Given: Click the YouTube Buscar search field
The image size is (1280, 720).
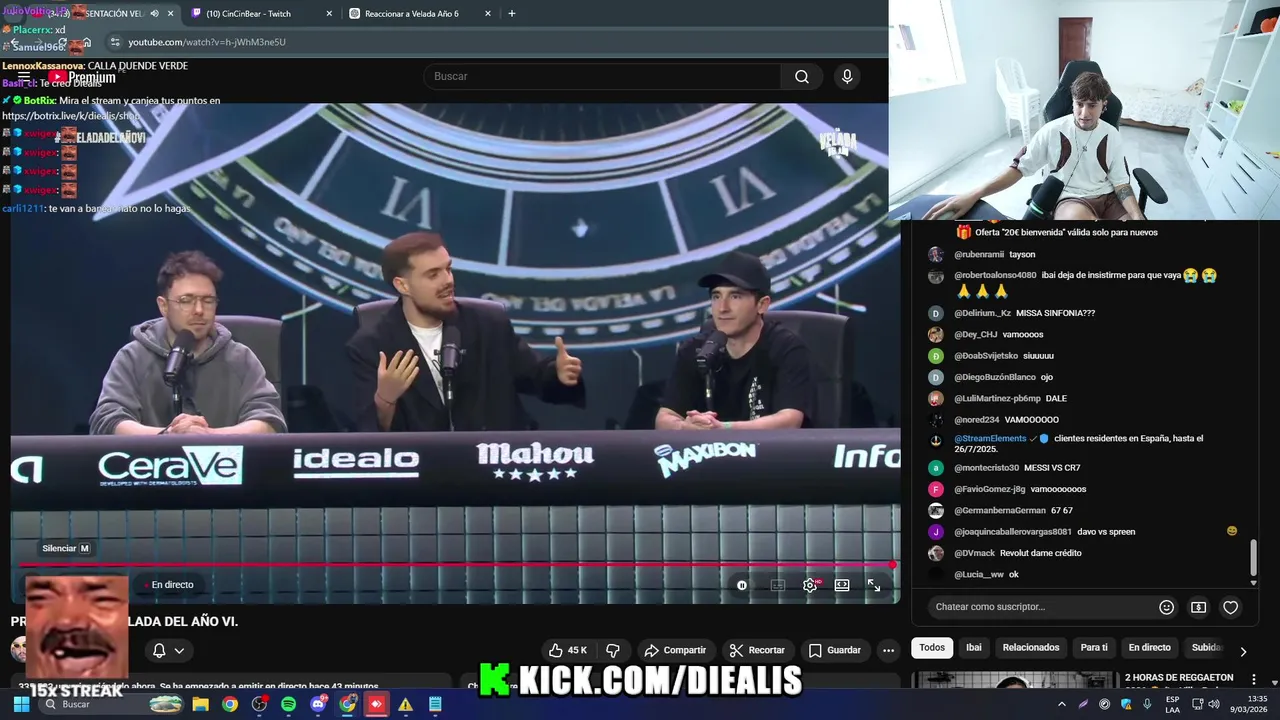Looking at the screenshot, I should point(602,76).
